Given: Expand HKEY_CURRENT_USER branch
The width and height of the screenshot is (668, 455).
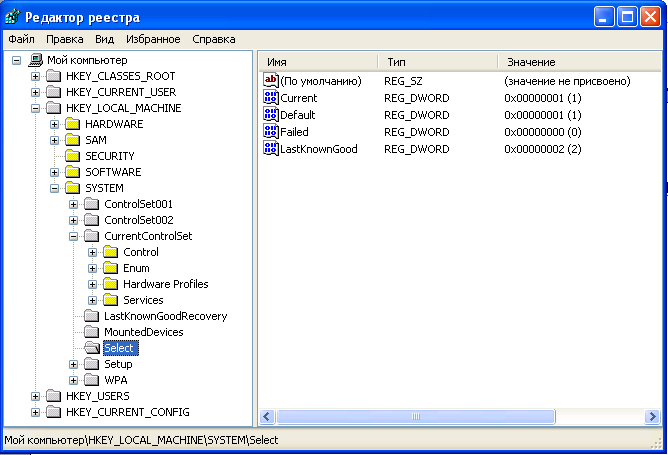Looking at the screenshot, I should coord(35,92).
